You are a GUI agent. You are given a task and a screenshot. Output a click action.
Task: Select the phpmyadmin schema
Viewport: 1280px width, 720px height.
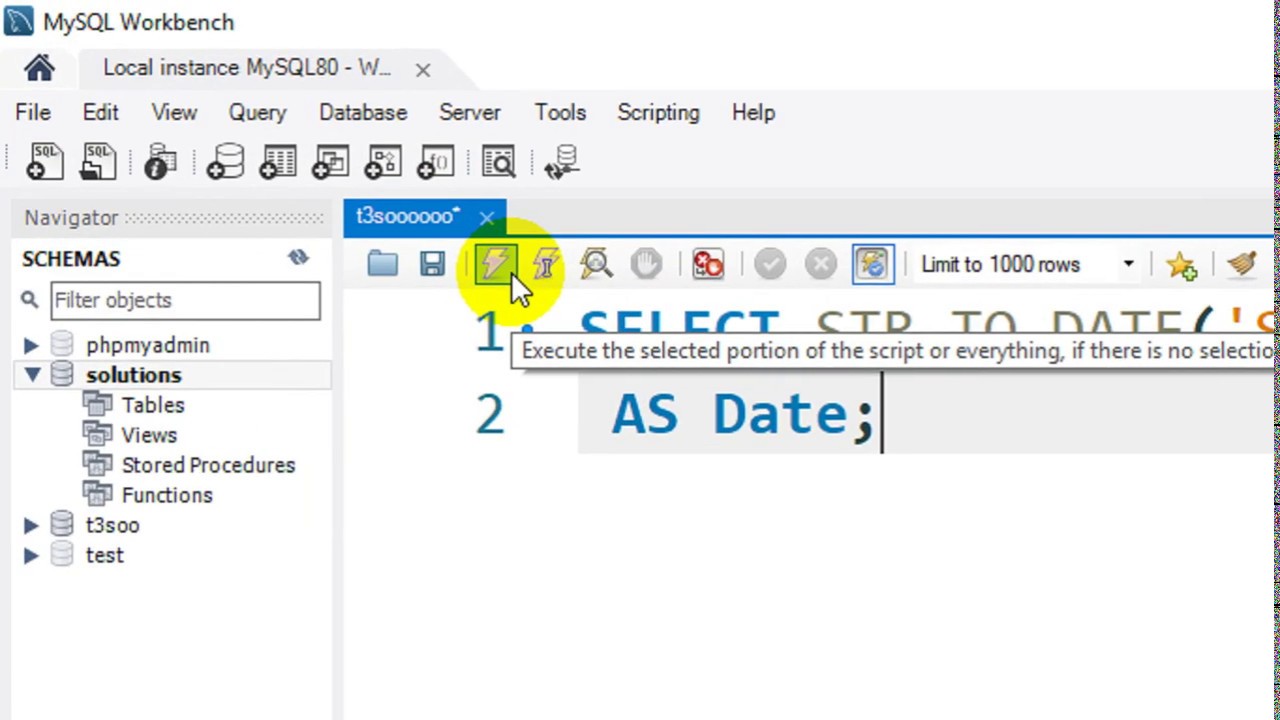click(x=147, y=345)
